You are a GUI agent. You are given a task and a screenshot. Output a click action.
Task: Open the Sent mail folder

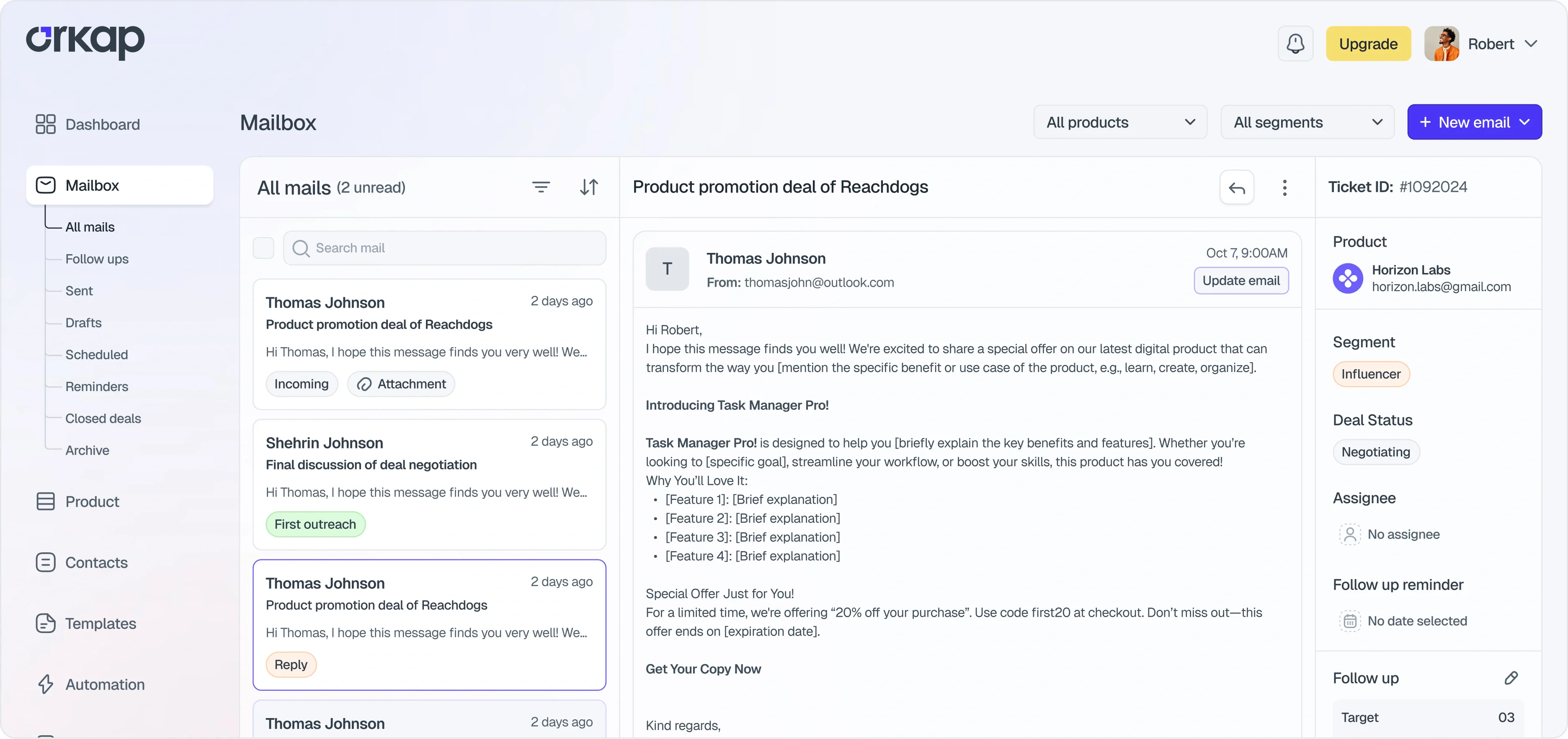(79, 291)
